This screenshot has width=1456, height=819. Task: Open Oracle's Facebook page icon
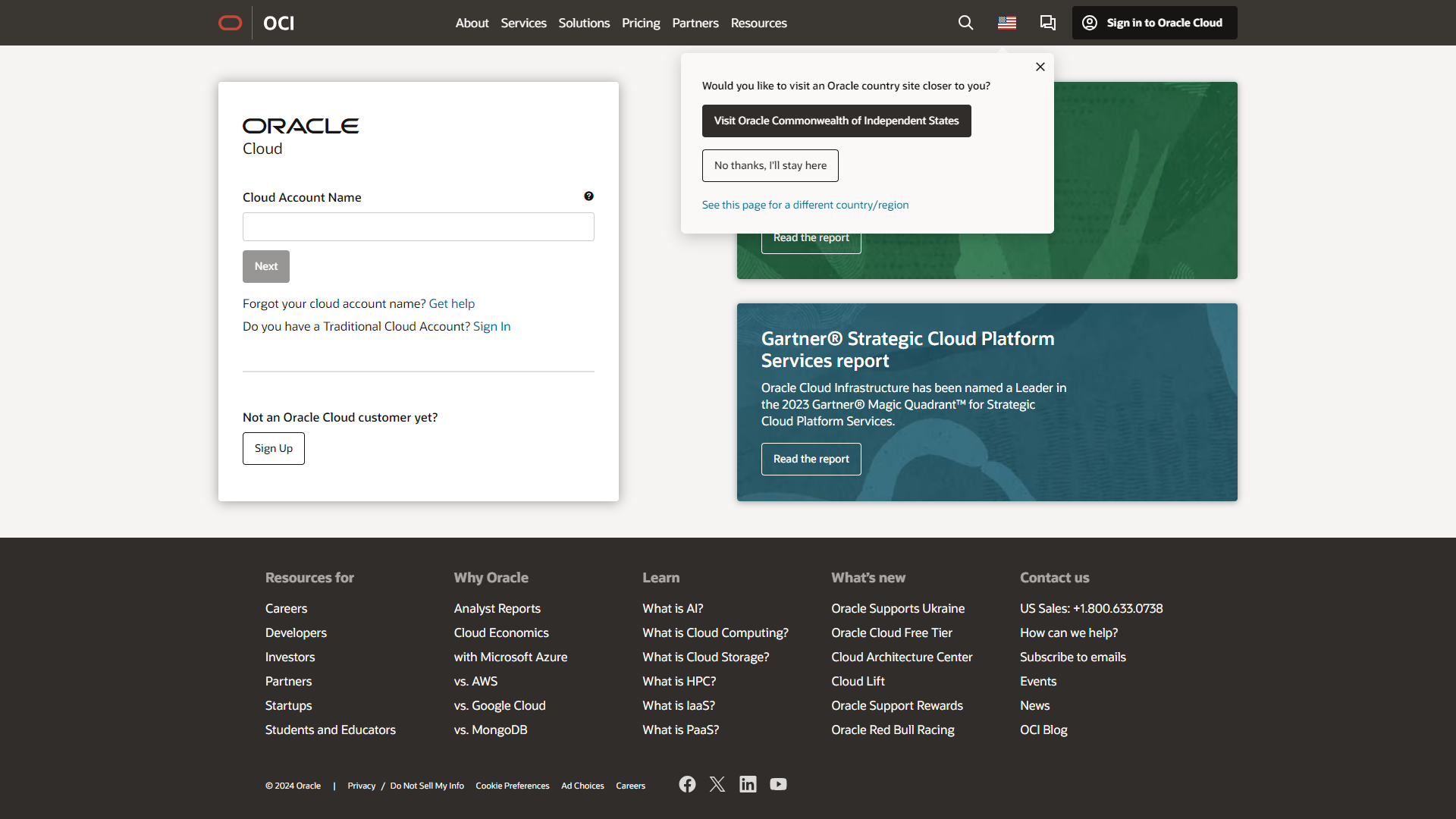pos(686,784)
